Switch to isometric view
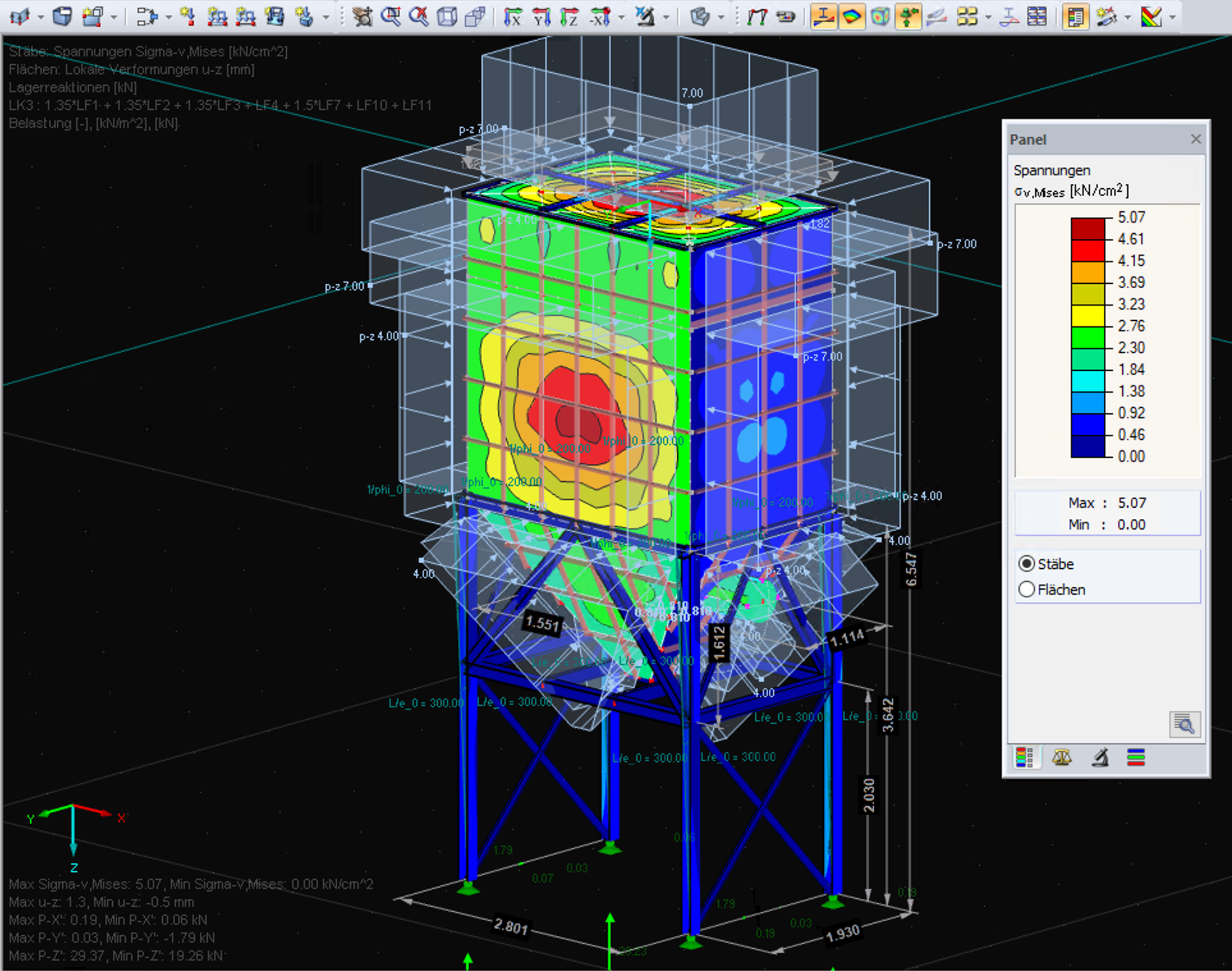 [447, 17]
